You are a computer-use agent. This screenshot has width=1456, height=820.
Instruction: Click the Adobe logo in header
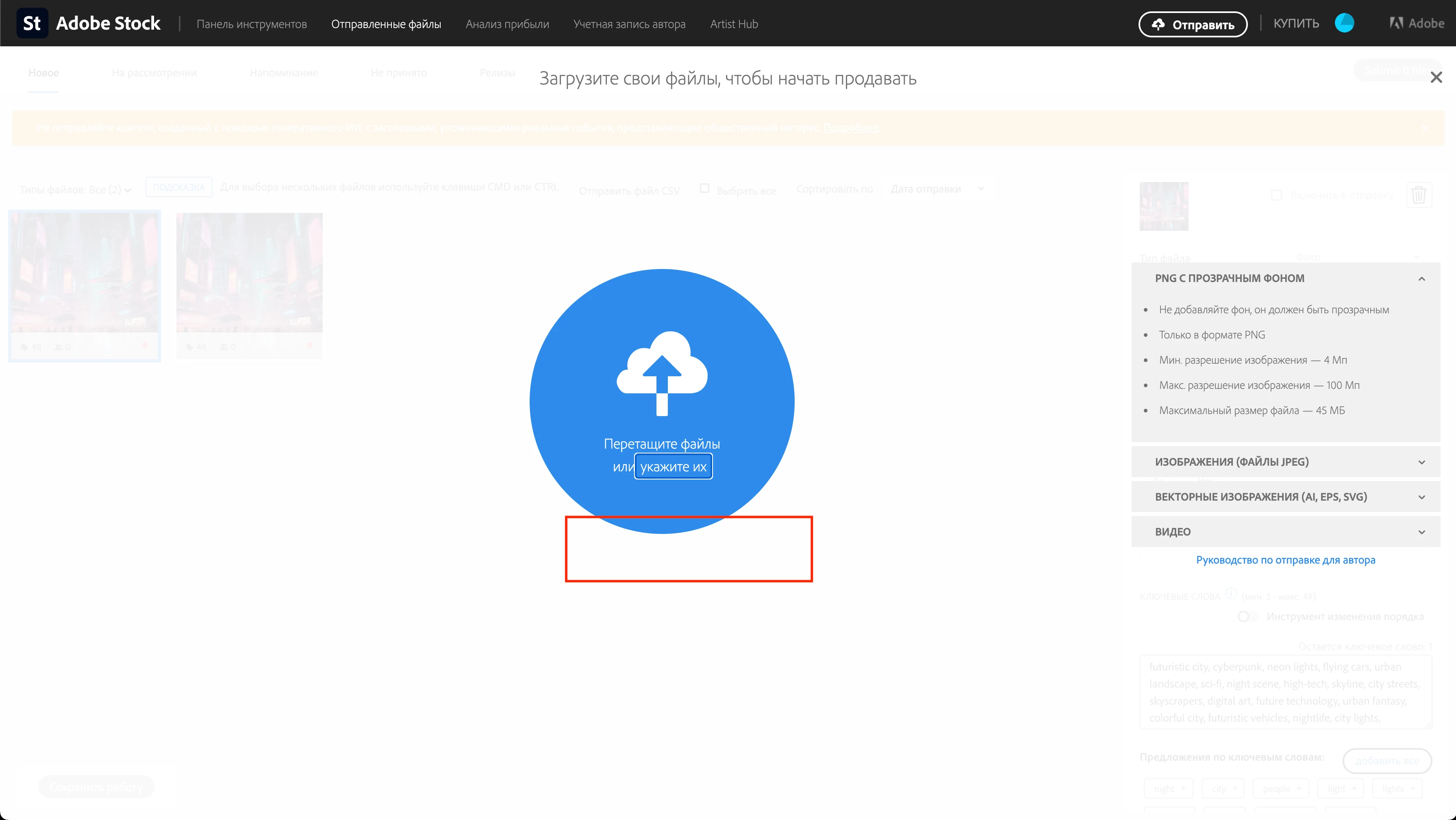tap(1417, 23)
